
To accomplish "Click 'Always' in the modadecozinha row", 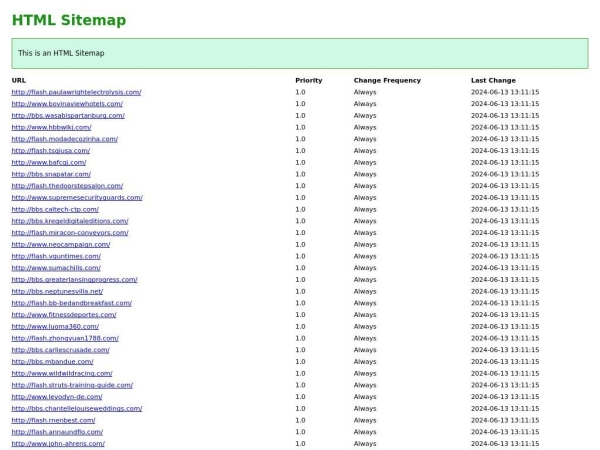I will pyautogui.click(x=365, y=139).
